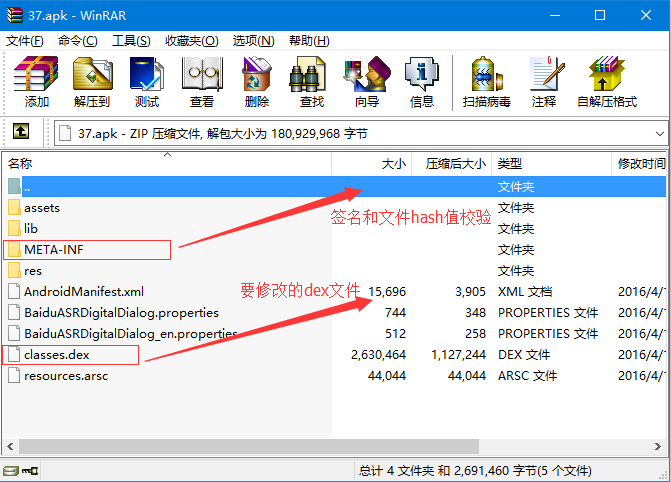Click the horizontal scrollbar thumb

[x=249, y=446]
